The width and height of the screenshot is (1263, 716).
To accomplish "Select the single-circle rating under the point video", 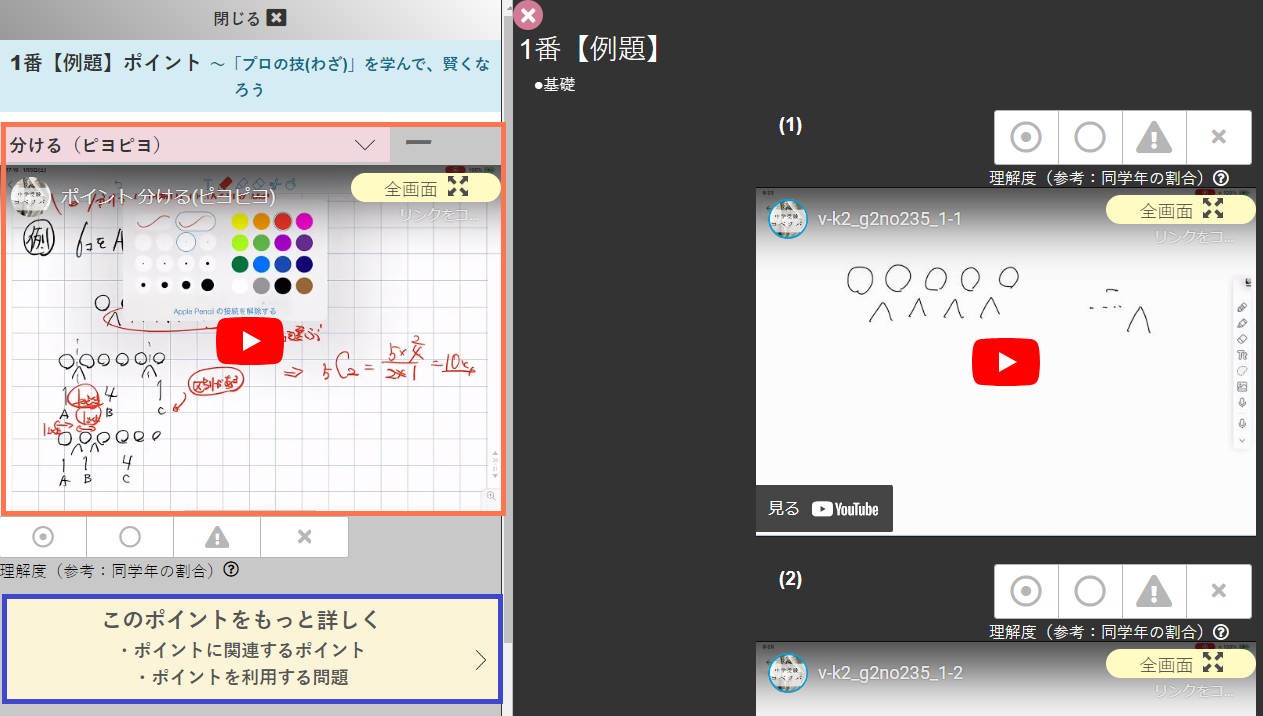I will point(130,537).
